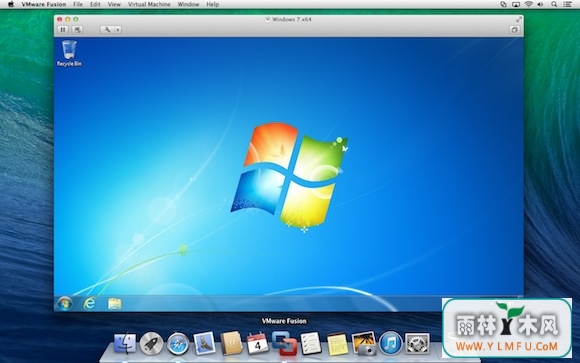Open the volume control in the menu bar

click(x=540, y=4)
